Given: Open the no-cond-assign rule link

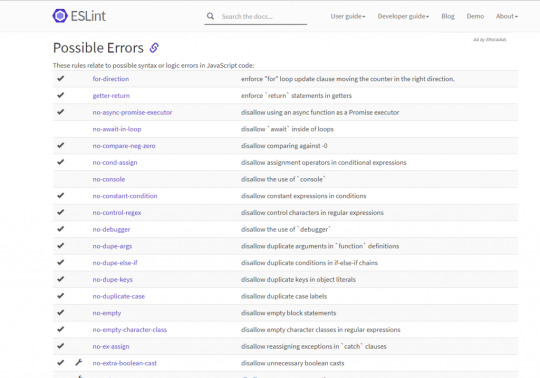Looking at the screenshot, I should pos(115,162).
